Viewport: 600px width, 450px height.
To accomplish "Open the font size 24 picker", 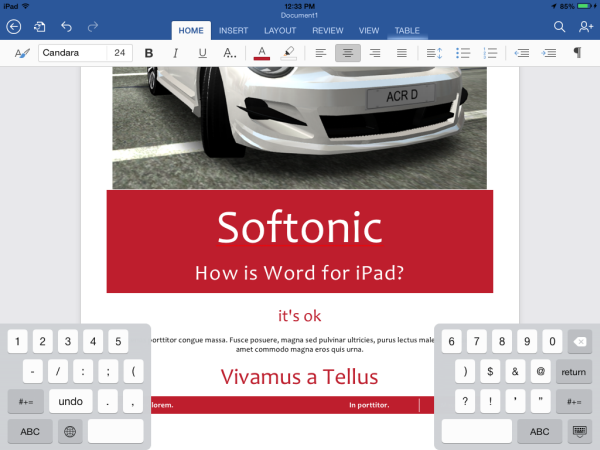I will (x=120, y=53).
